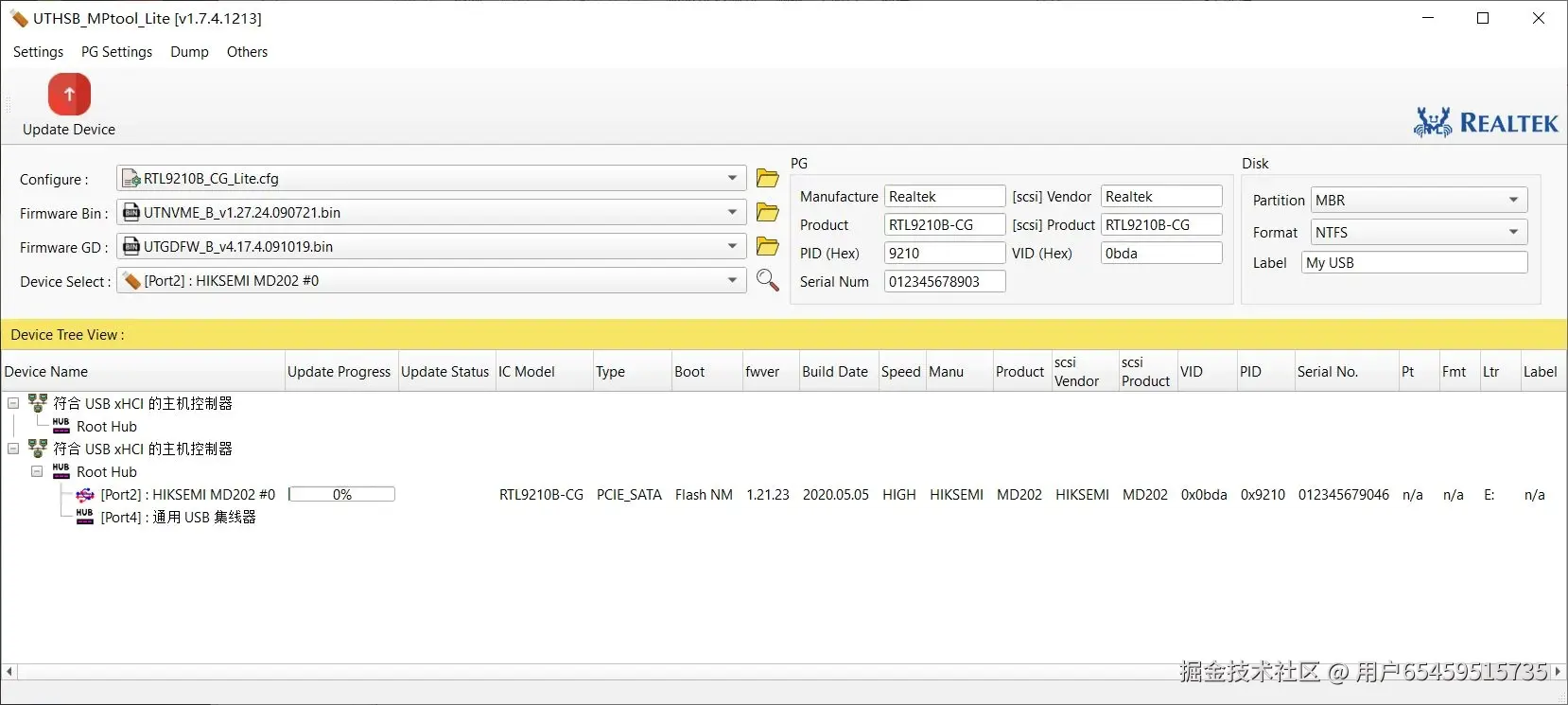
Task: Sort by Update Progress column header
Action: click(340, 372)
